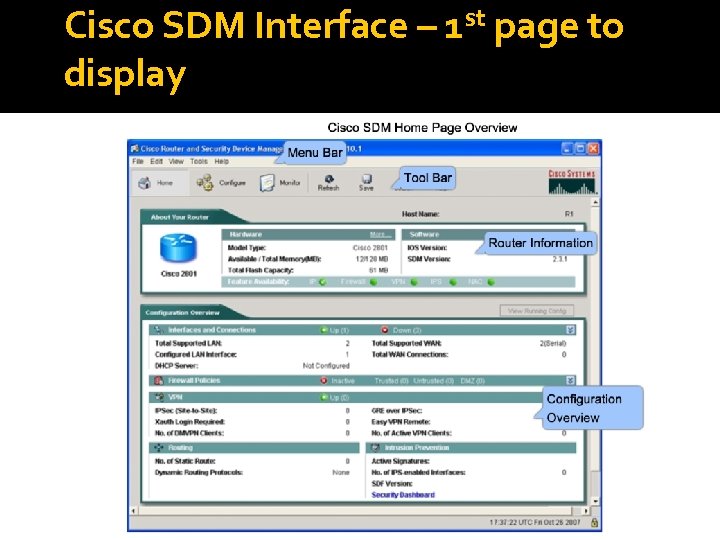This screenshot has height=540, width=720.
Task: Click the green NAC feature availability indicator
Action: (491, 282)
